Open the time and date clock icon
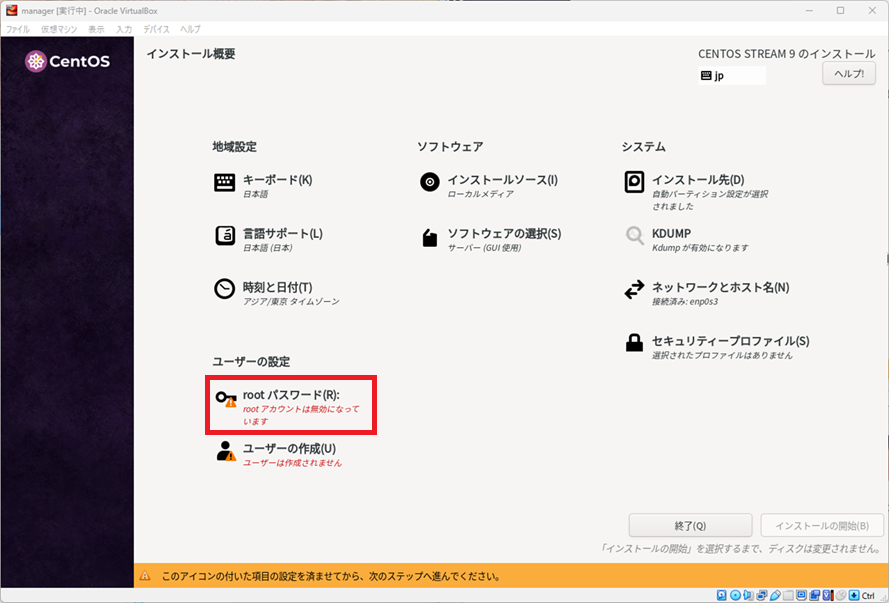This screenshot has height=603, width=889. tap(225, 288)
